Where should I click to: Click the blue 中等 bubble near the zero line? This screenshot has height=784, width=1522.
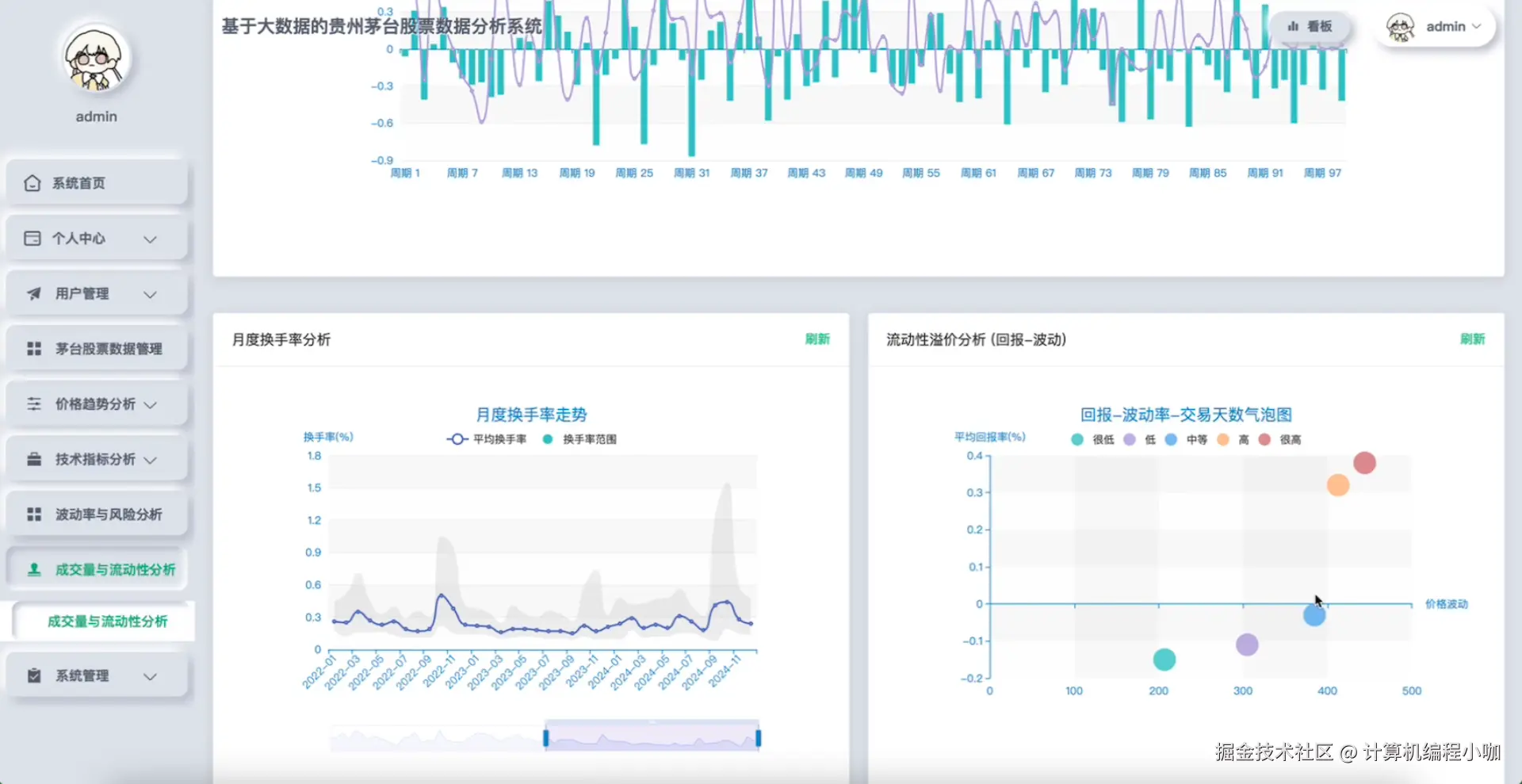pos(1314,615)
